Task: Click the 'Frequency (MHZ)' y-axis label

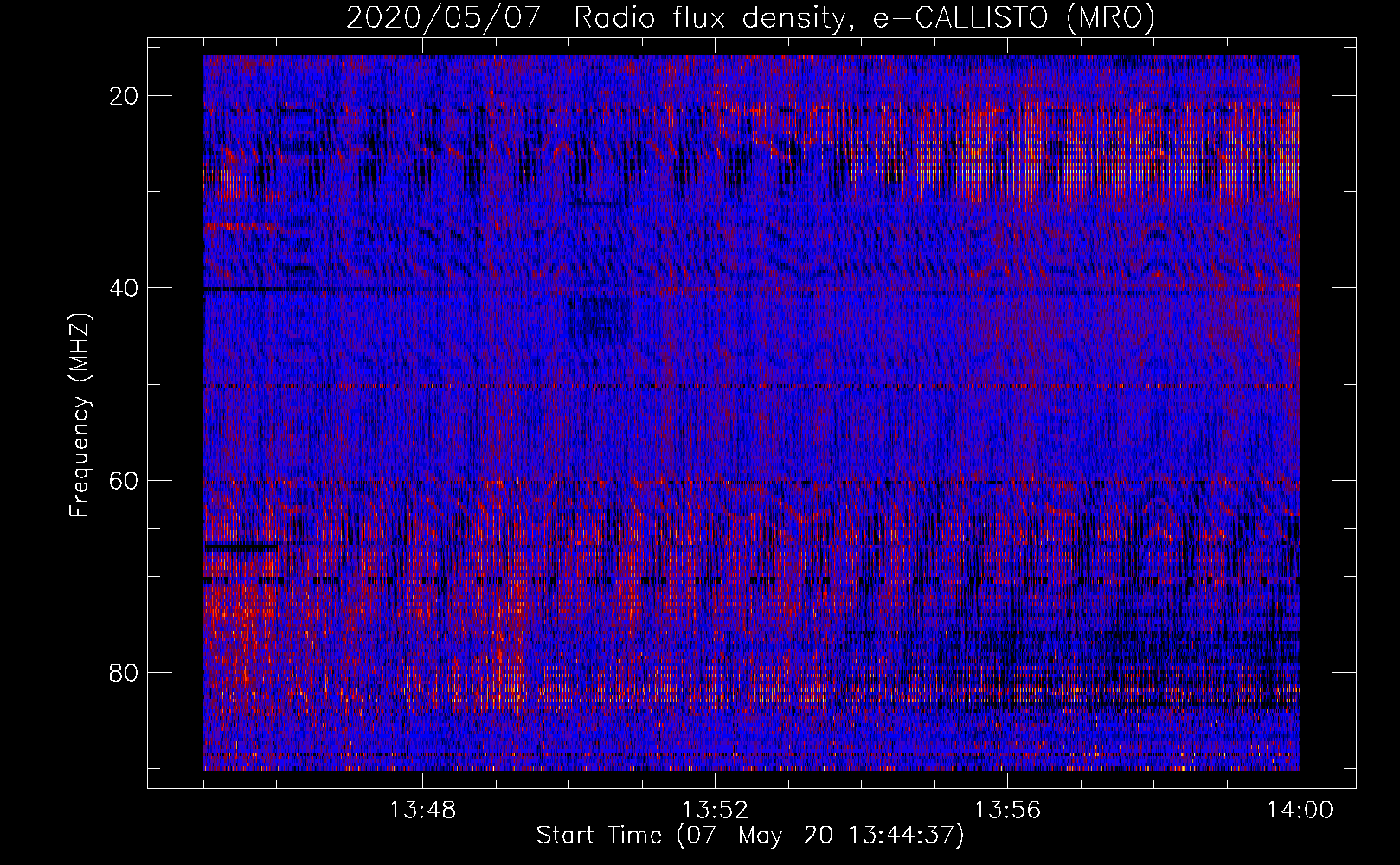Action: click(x=80, y=415)
